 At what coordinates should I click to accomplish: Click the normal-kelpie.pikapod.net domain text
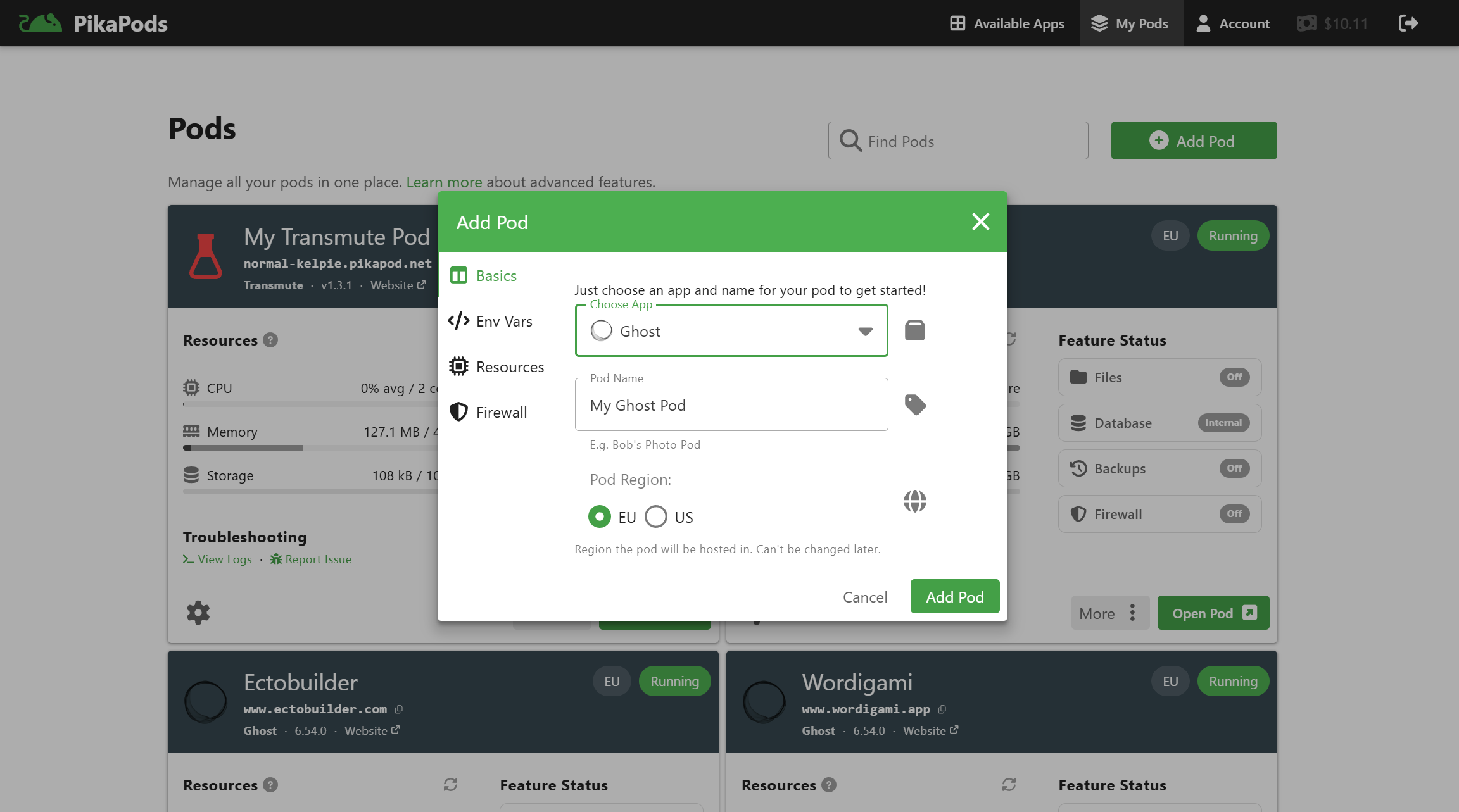(x=338, y=263)
